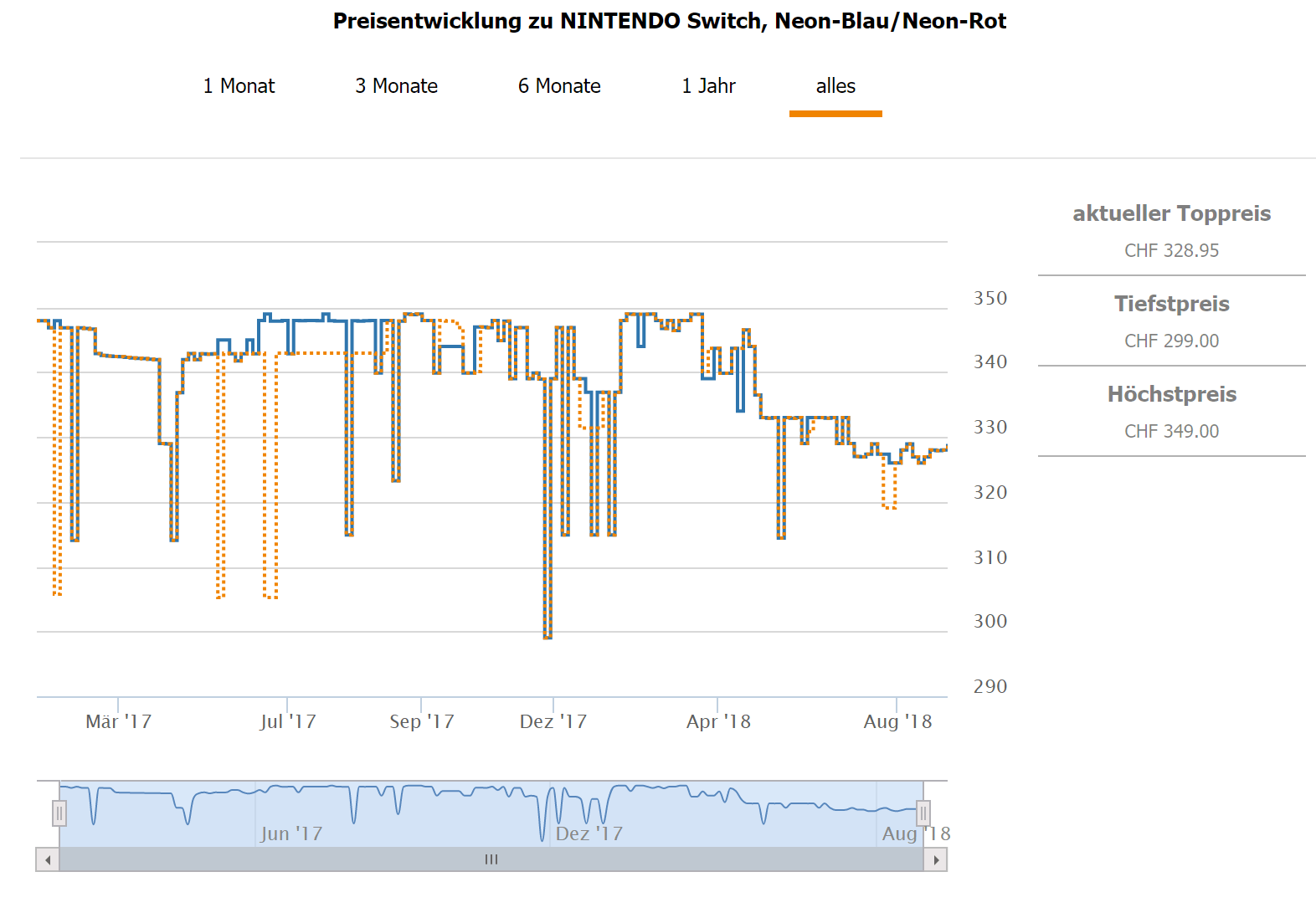Click the navigator horizontal scrollbar thumb
This screenshot has width=1316, height=918.
pos(491,859)
